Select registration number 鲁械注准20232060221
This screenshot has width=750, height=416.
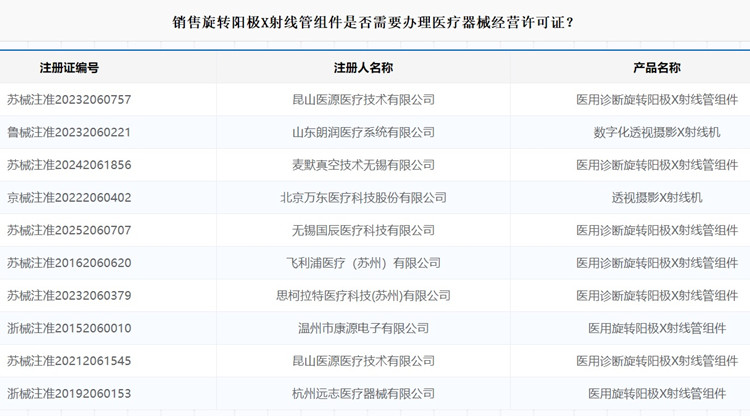tap(69, 132)
